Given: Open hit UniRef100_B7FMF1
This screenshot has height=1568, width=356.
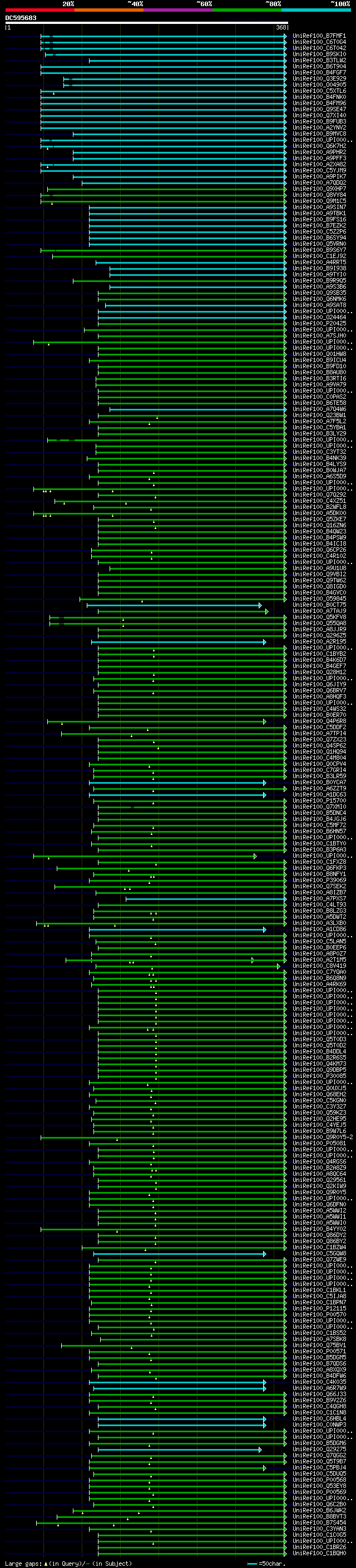Looking at the screenshot, I should pyautogui.click(x=319, y=36).
